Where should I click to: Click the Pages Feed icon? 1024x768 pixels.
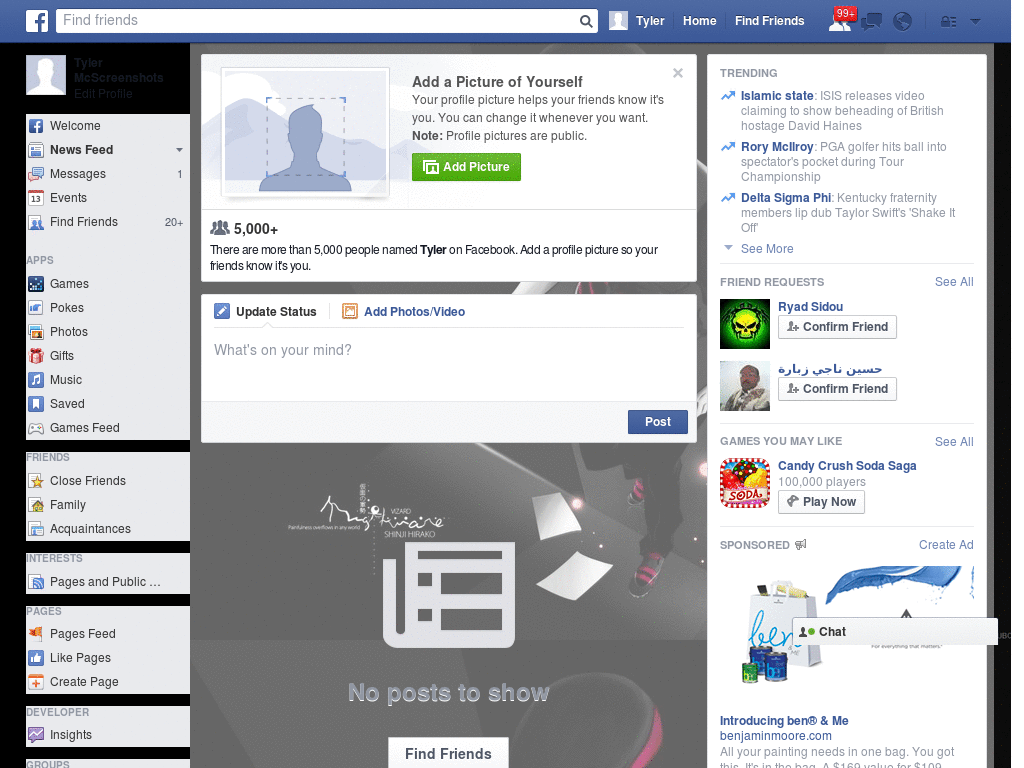pyautogui.click(x=36, y=633)
